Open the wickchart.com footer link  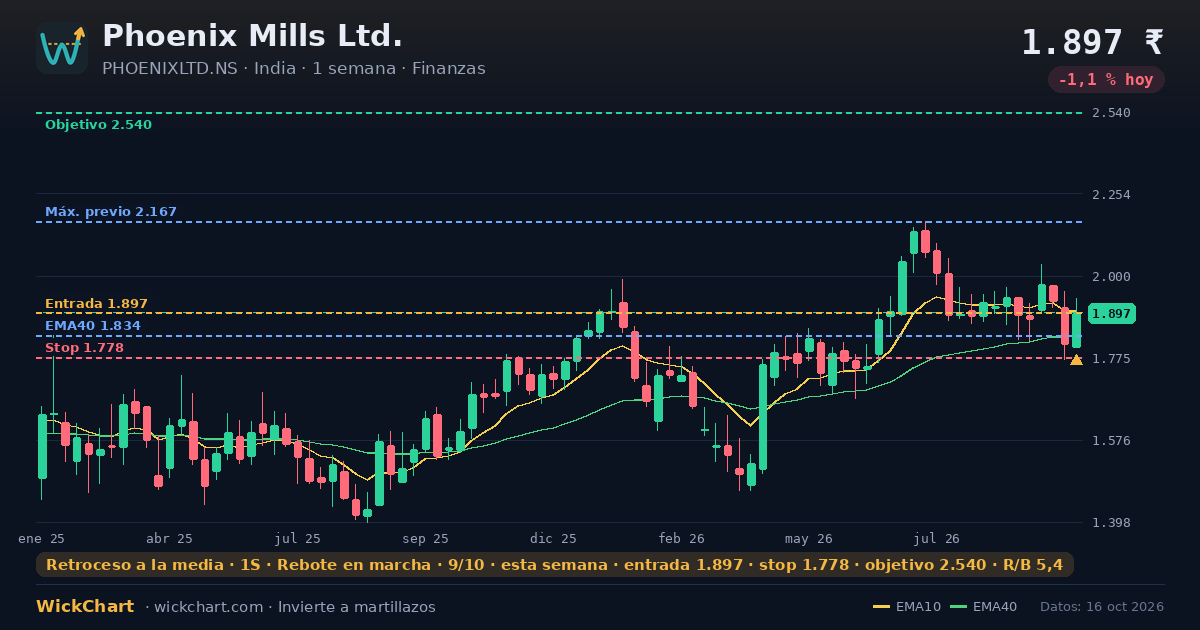point(208,607)
